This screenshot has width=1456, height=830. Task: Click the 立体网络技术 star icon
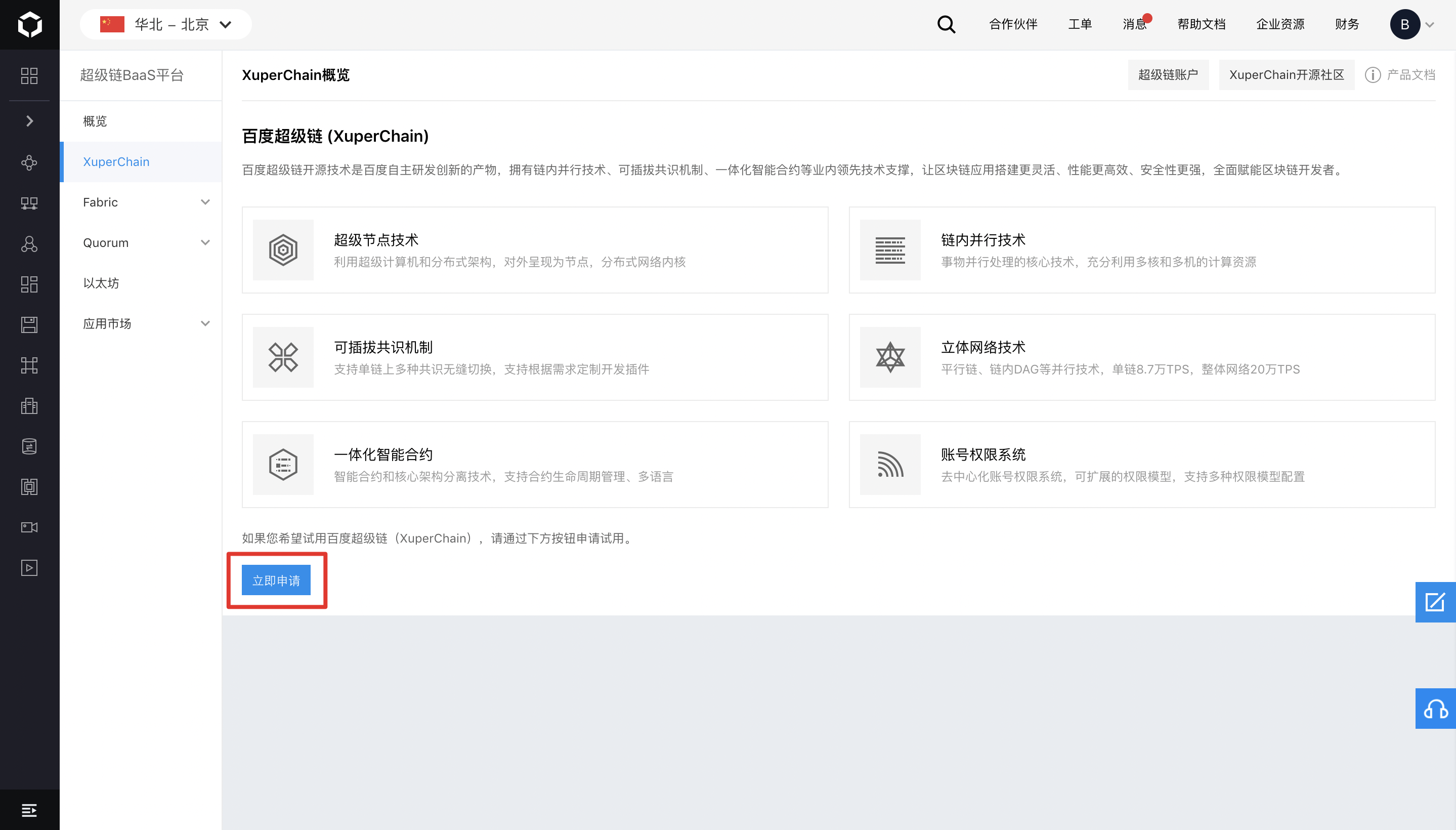(890, 357)
